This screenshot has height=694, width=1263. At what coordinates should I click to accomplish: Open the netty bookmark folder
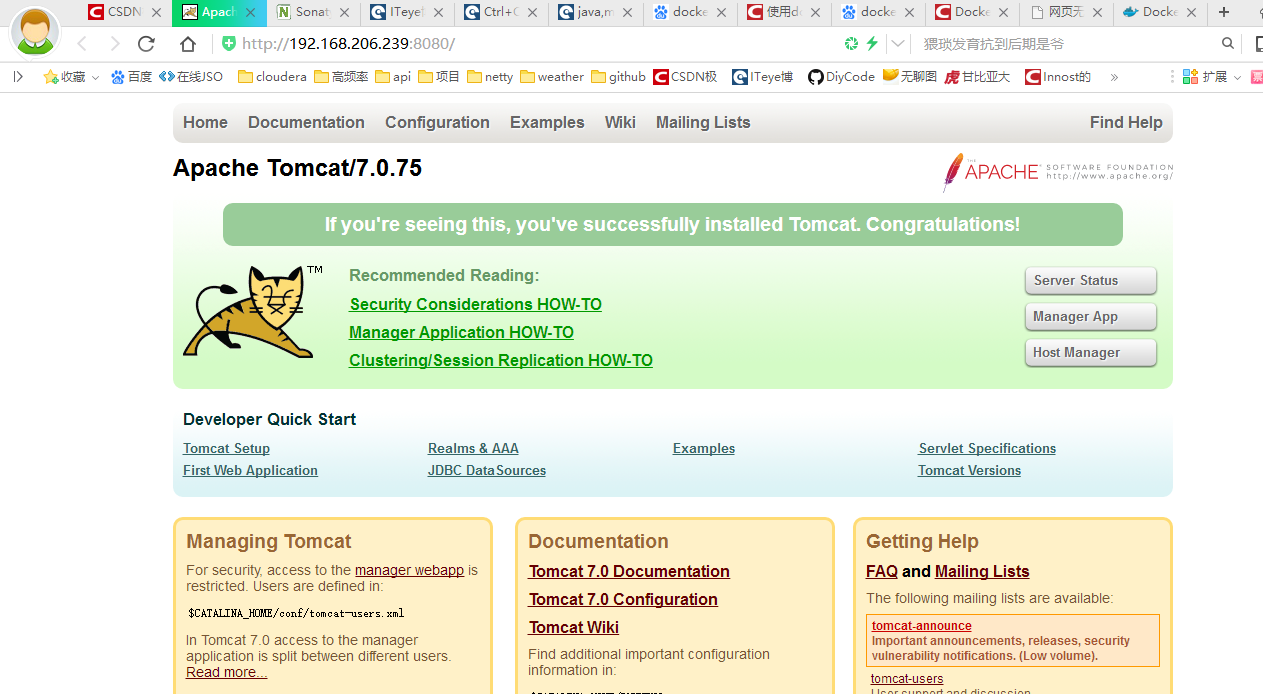490,77
